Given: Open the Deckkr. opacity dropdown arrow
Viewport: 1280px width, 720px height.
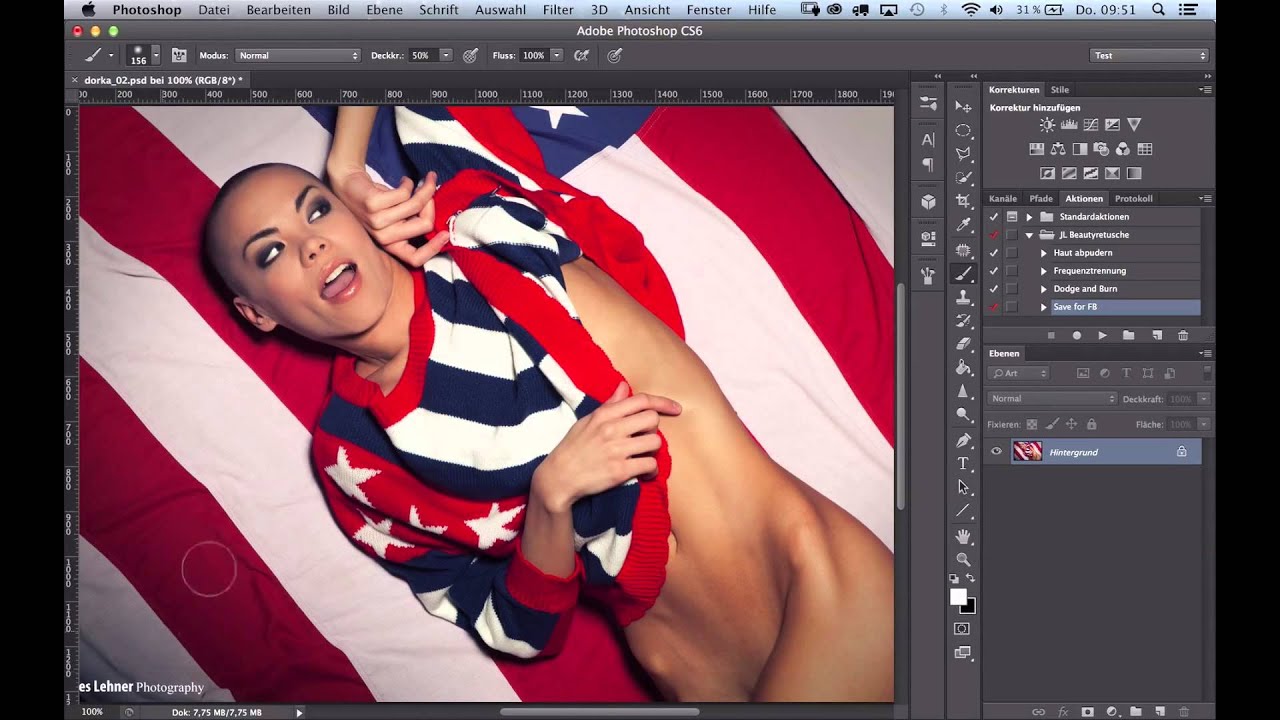Looking at the screenshot, I should [x=445, y=56].
